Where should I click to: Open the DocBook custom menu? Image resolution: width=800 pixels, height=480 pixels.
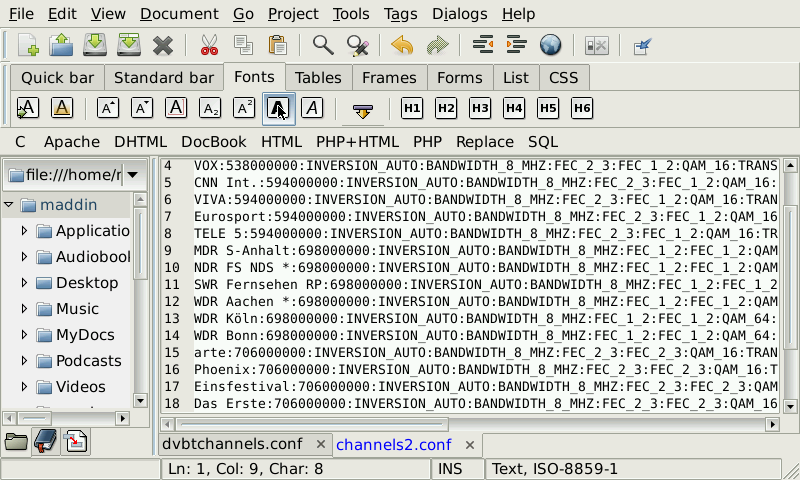[x=213, y=142]
